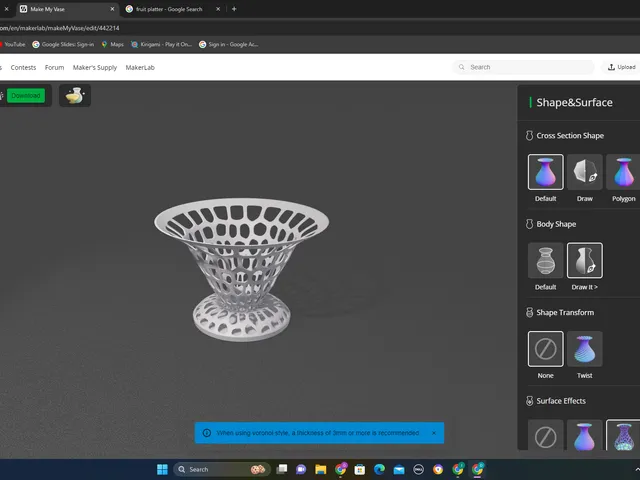Select Draw cross section shape

[x=584, y=172]
